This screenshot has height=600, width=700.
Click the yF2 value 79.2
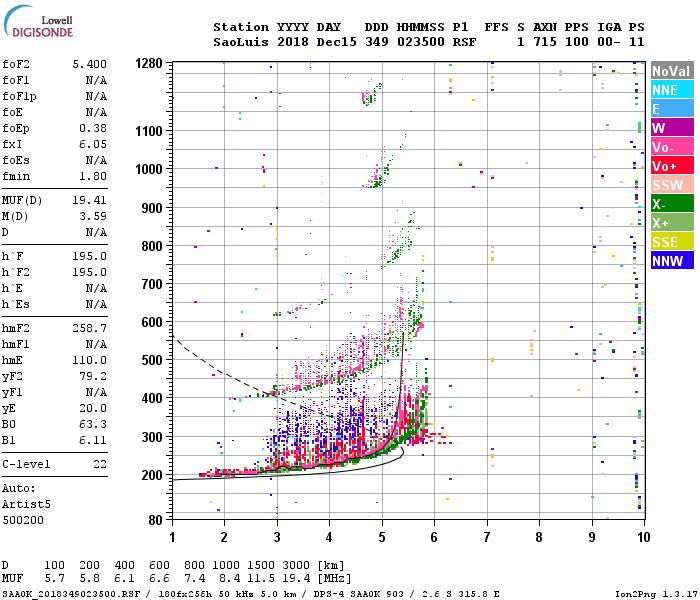(93, 376)
